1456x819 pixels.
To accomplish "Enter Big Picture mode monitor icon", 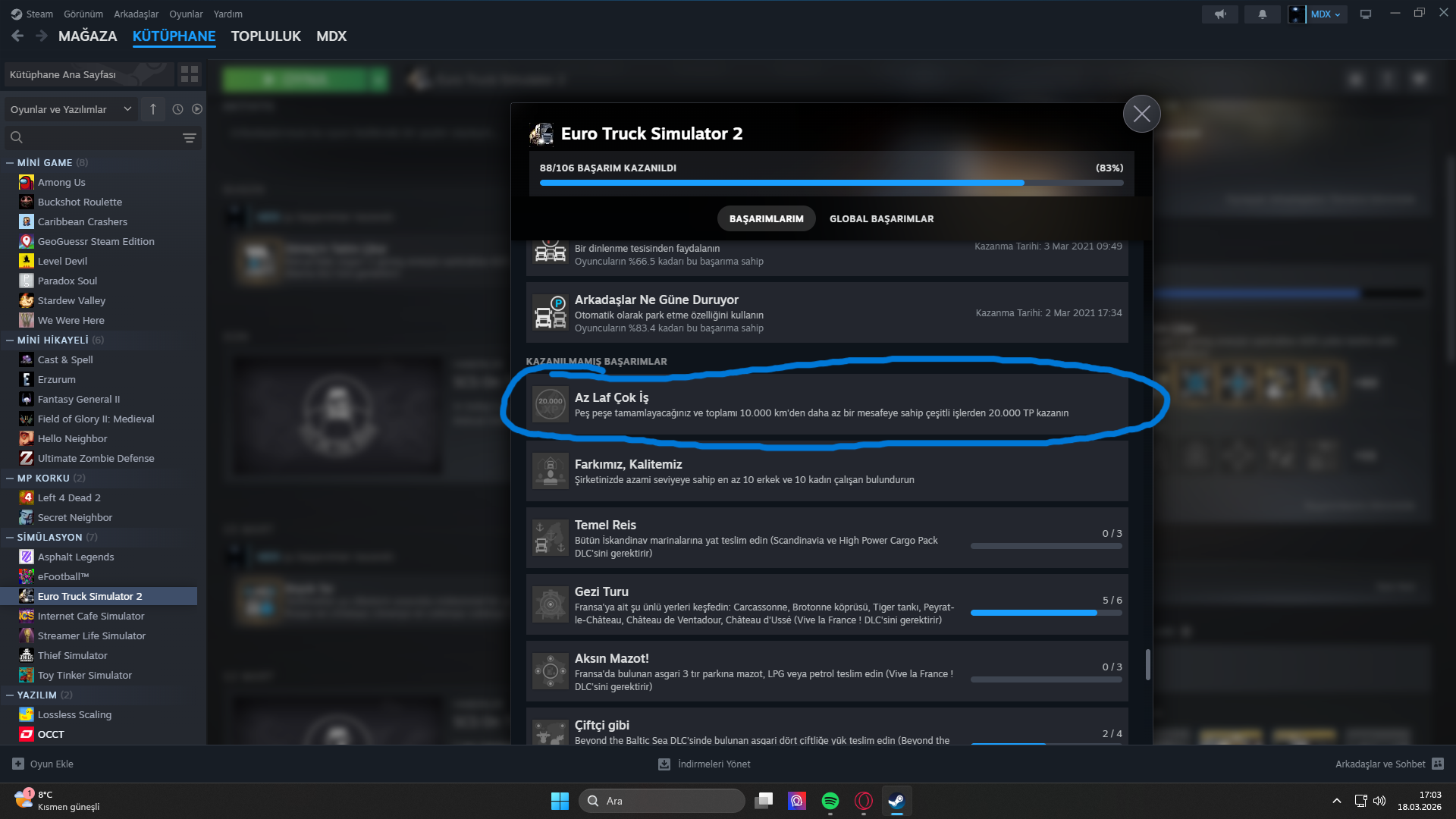I will tap(1366, 14).
